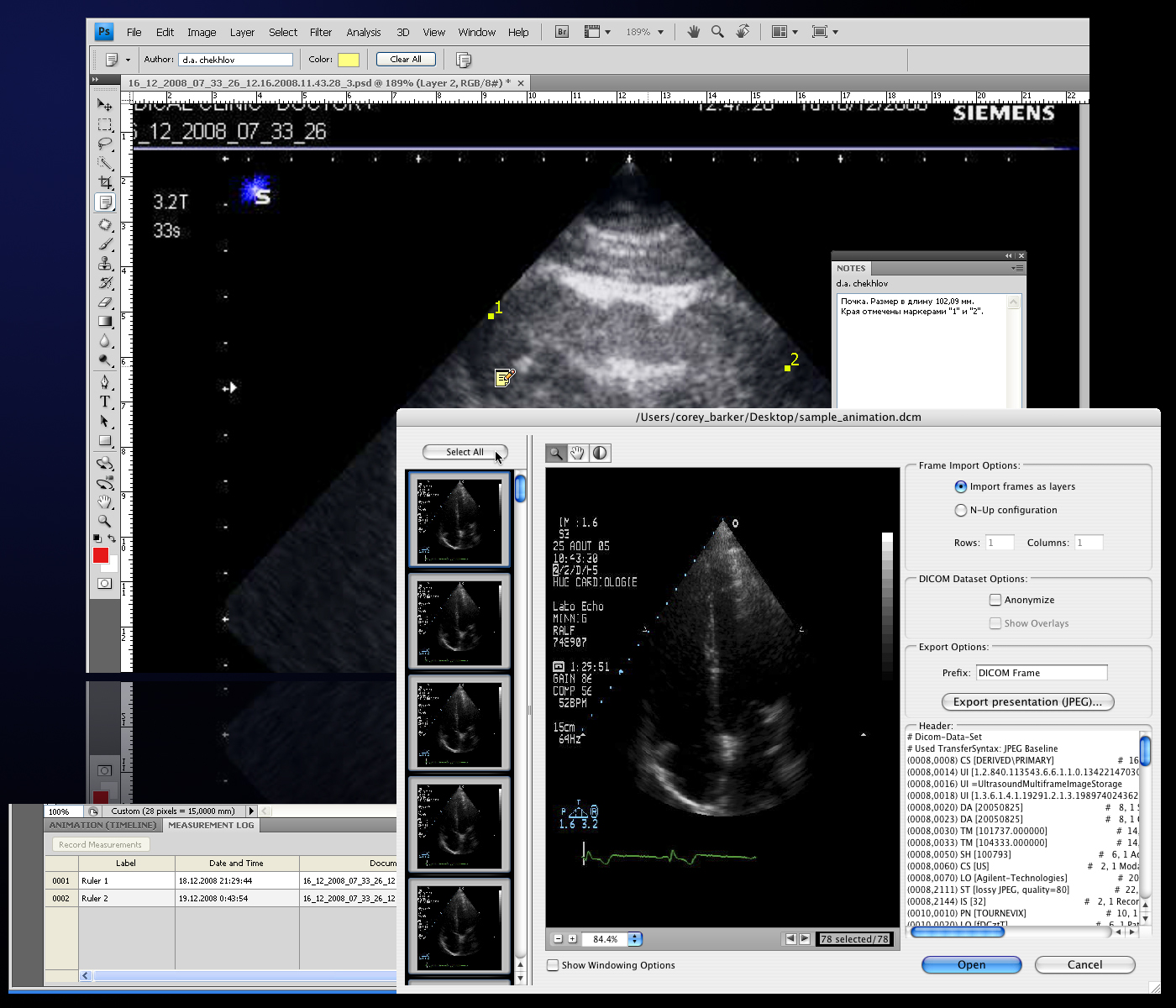Select the second frame thumbnail in the list

pos(459,622)
